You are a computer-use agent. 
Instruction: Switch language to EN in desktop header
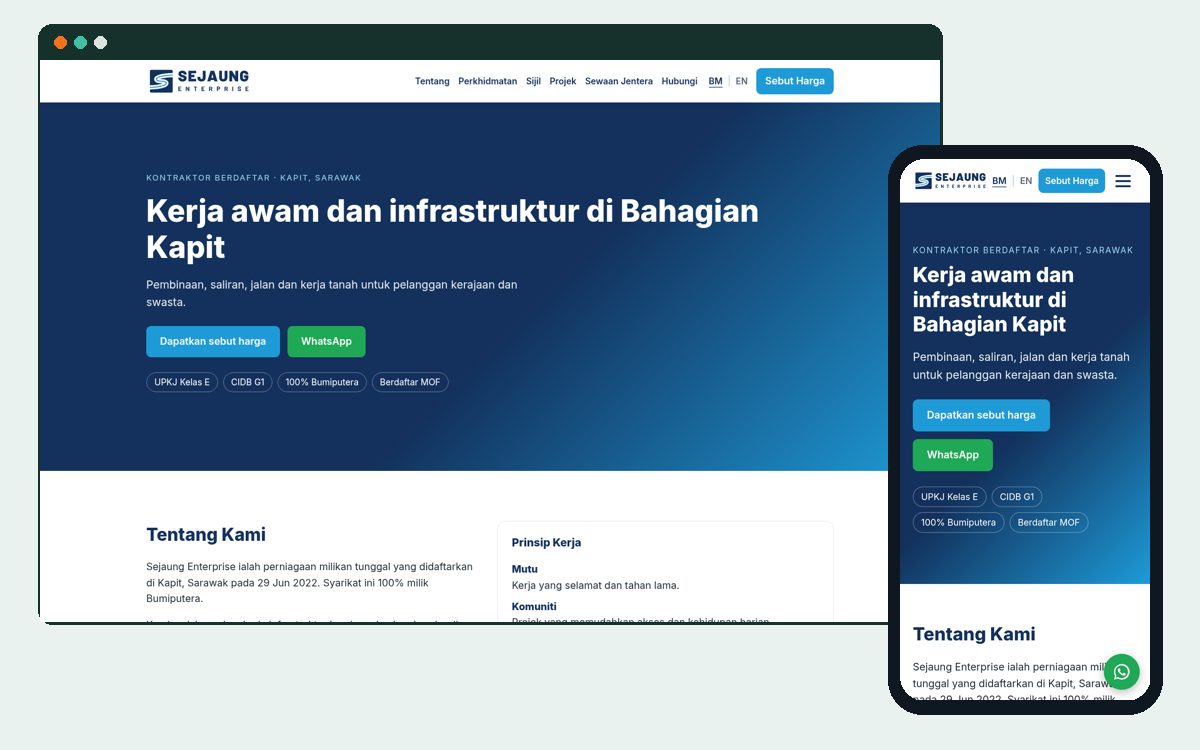pos(742,81)
